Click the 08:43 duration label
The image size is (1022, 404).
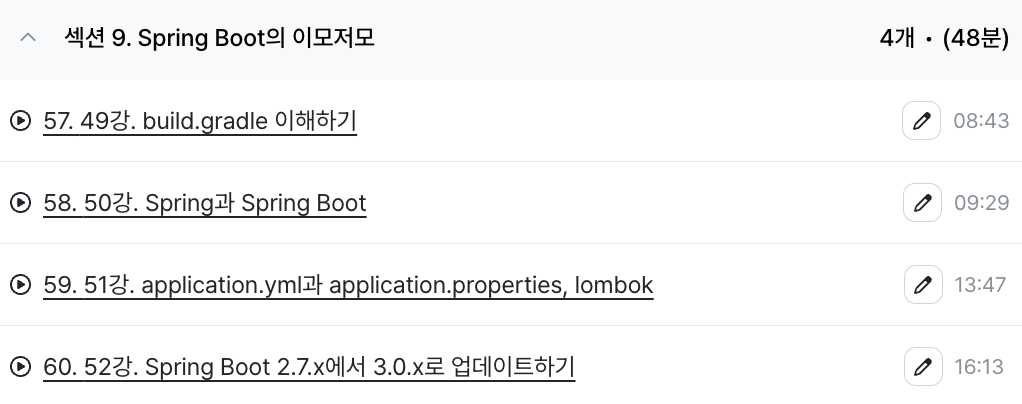[x=981, y=121]
